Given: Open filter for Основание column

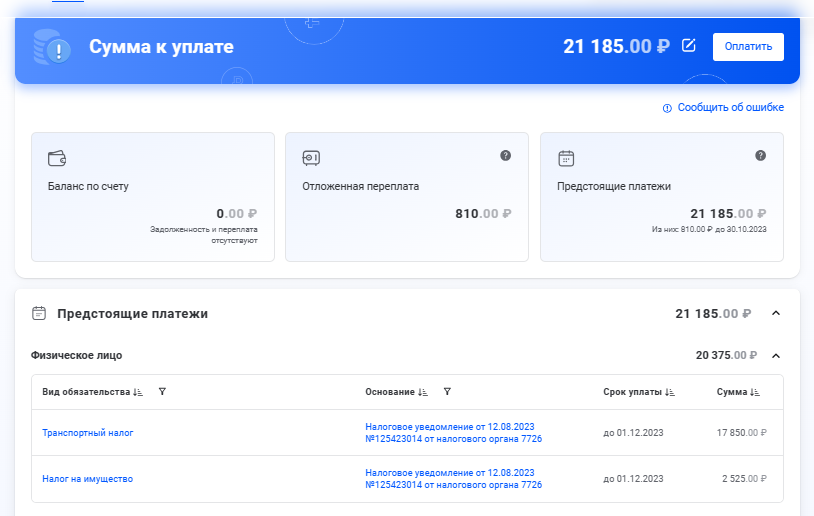Looking at the screenshot, I should point(447,391).
